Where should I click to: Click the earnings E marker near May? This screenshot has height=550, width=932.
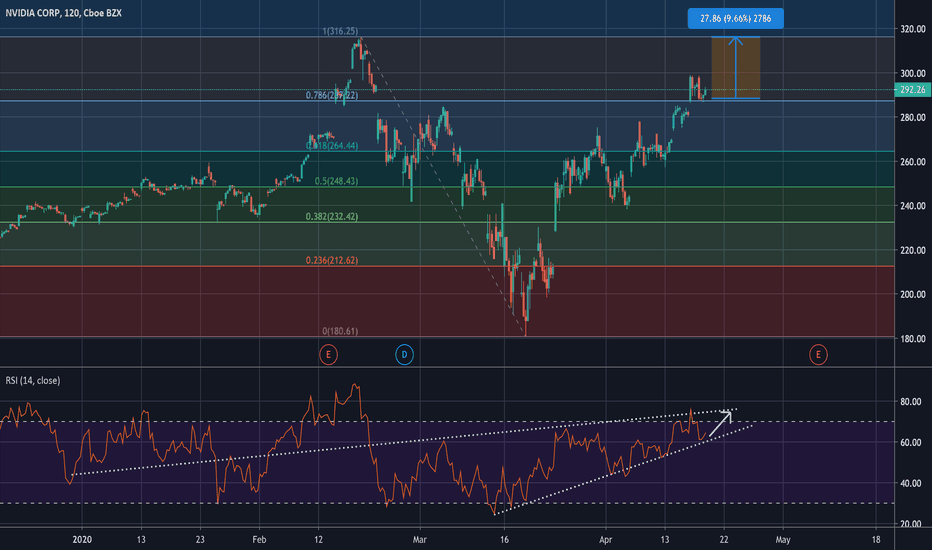coord(818,354)
